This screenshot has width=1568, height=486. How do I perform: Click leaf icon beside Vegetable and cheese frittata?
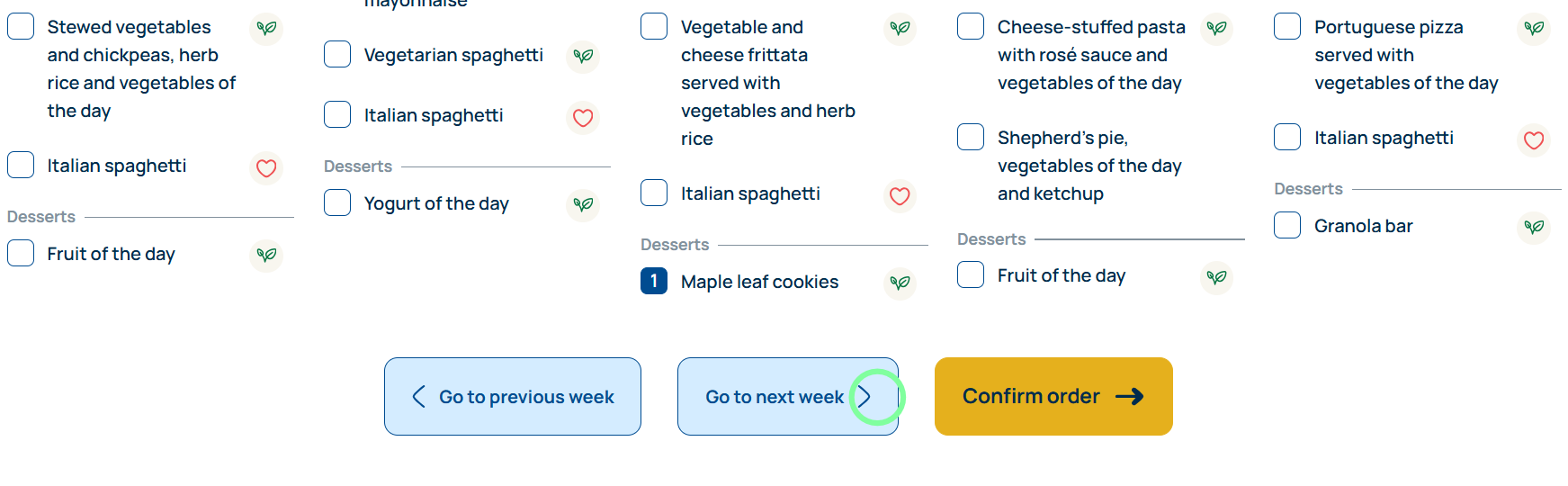(x=900, y=28)
